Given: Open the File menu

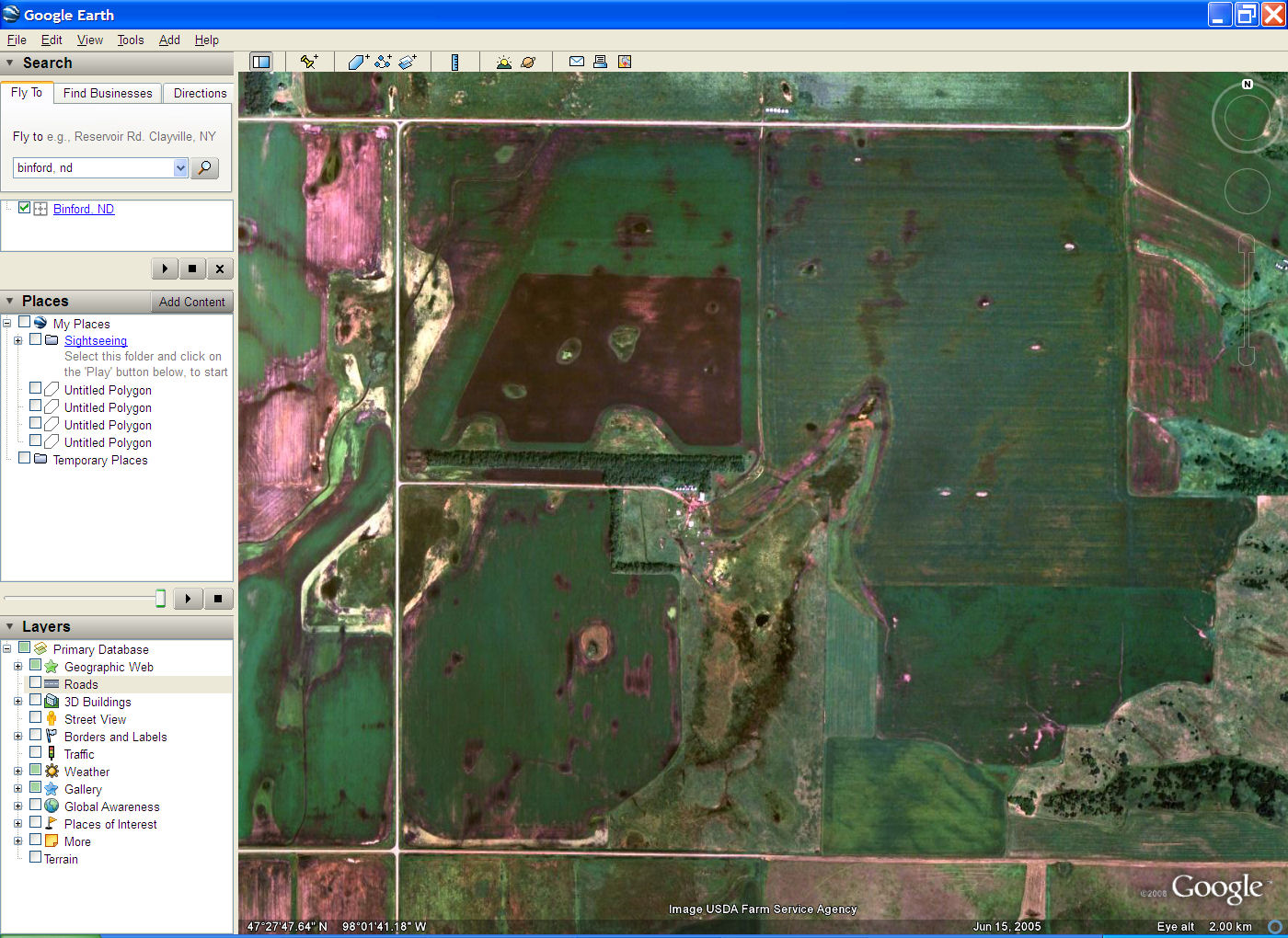Looking at the screenshot, I should [17, 40].
